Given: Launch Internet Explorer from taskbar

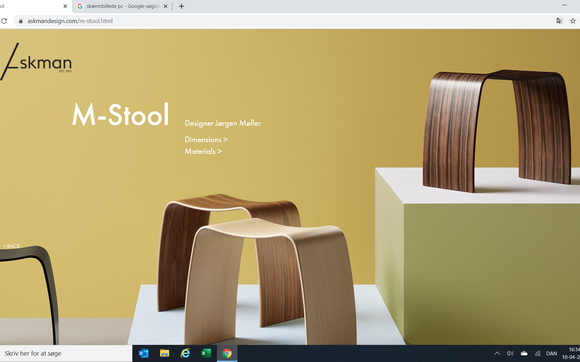Looking at the screenshot, I should pos(185,353).
